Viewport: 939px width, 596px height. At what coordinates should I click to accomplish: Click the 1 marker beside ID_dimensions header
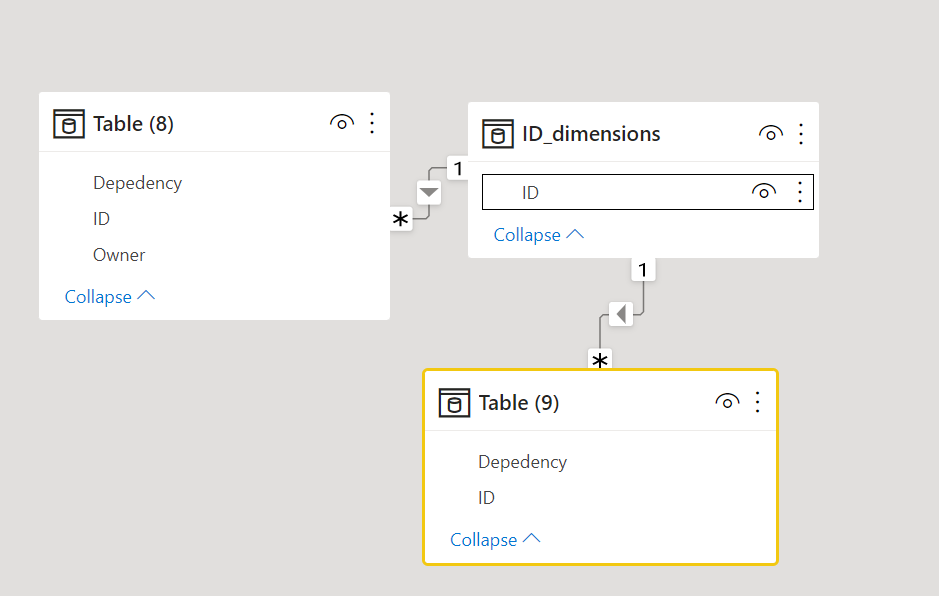[x=458, y=168]
